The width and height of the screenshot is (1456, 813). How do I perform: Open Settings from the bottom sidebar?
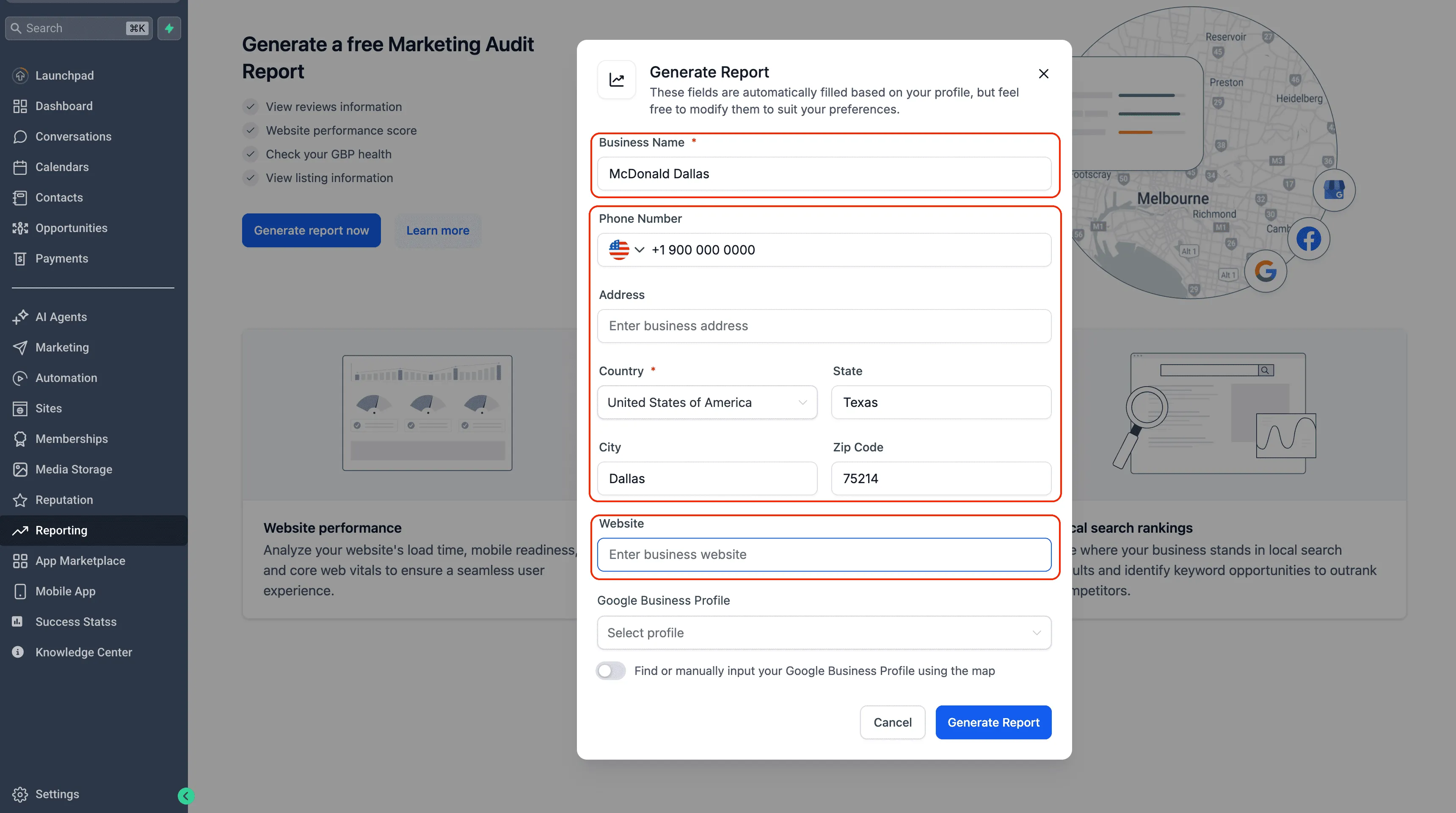[57, 794]
